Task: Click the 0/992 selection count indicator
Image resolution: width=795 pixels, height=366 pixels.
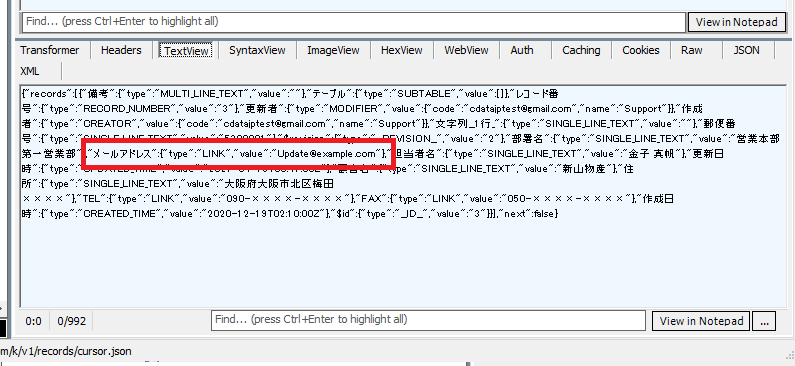Action: pyautogui.click(x=71, y=321)
